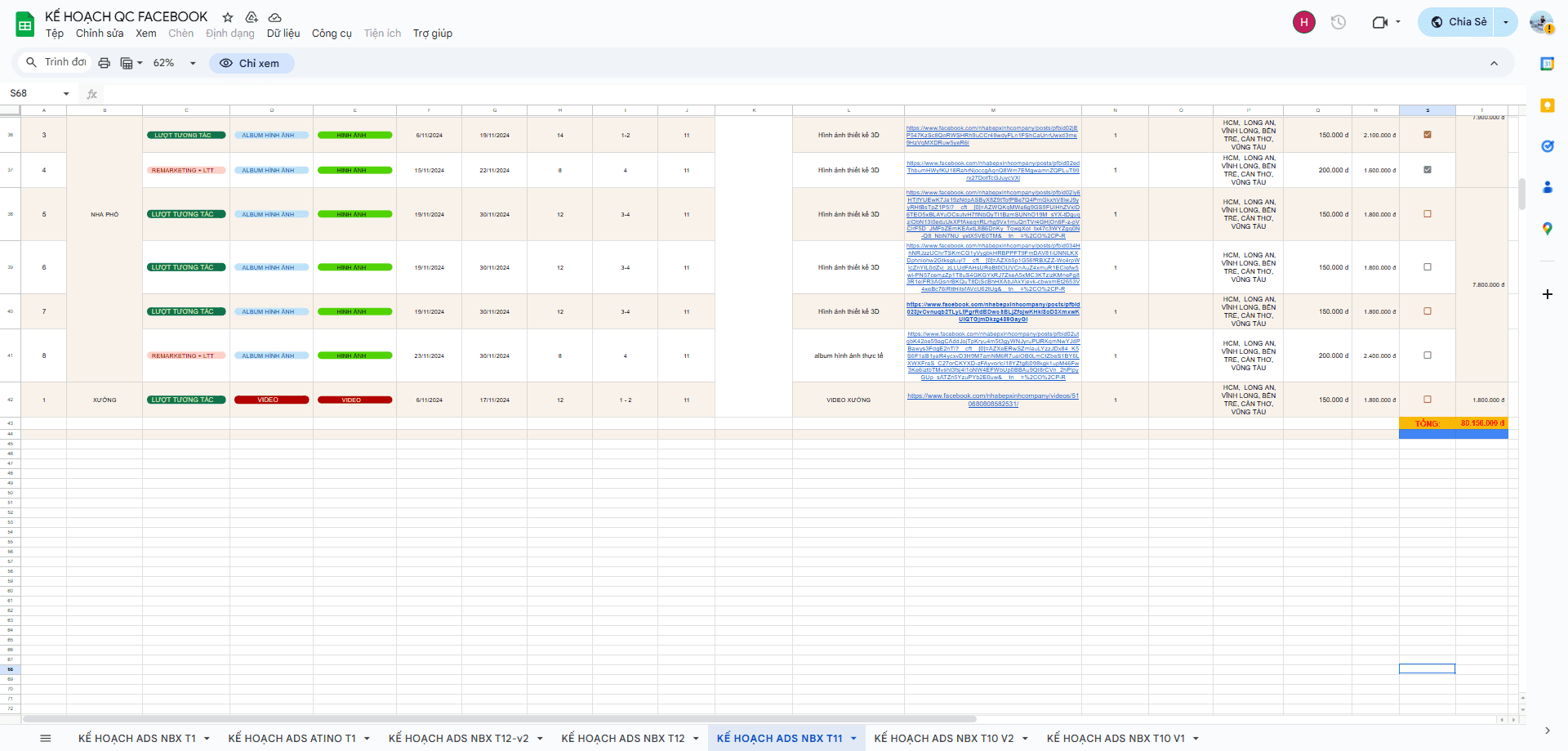Collapse the toolbar with chevron arrow
Screen dimensions: 1568x751
(1494, 63)
